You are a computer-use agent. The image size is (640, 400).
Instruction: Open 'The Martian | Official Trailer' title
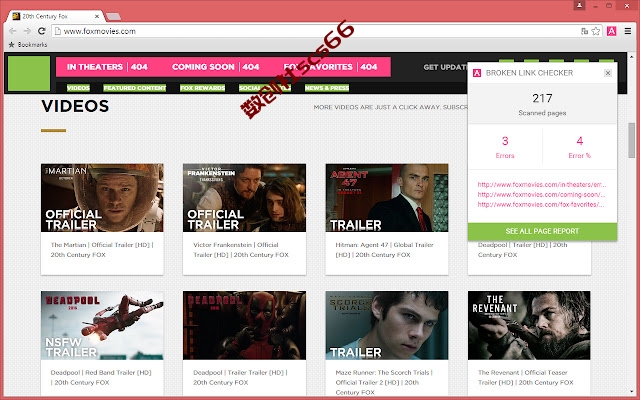coord(102,250)
